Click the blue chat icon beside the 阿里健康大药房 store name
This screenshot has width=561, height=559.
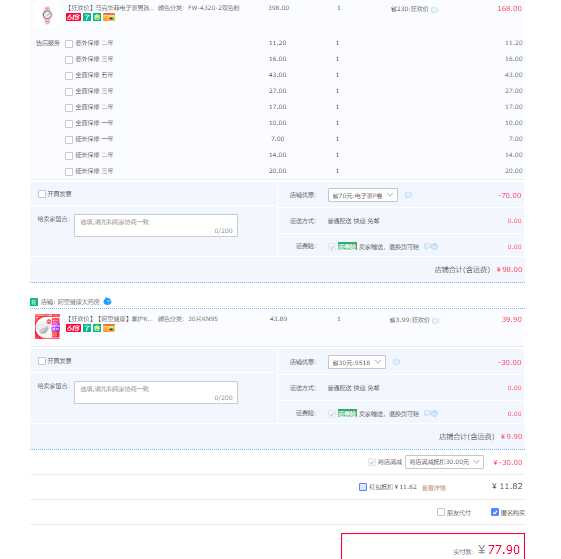click(107, 301)
